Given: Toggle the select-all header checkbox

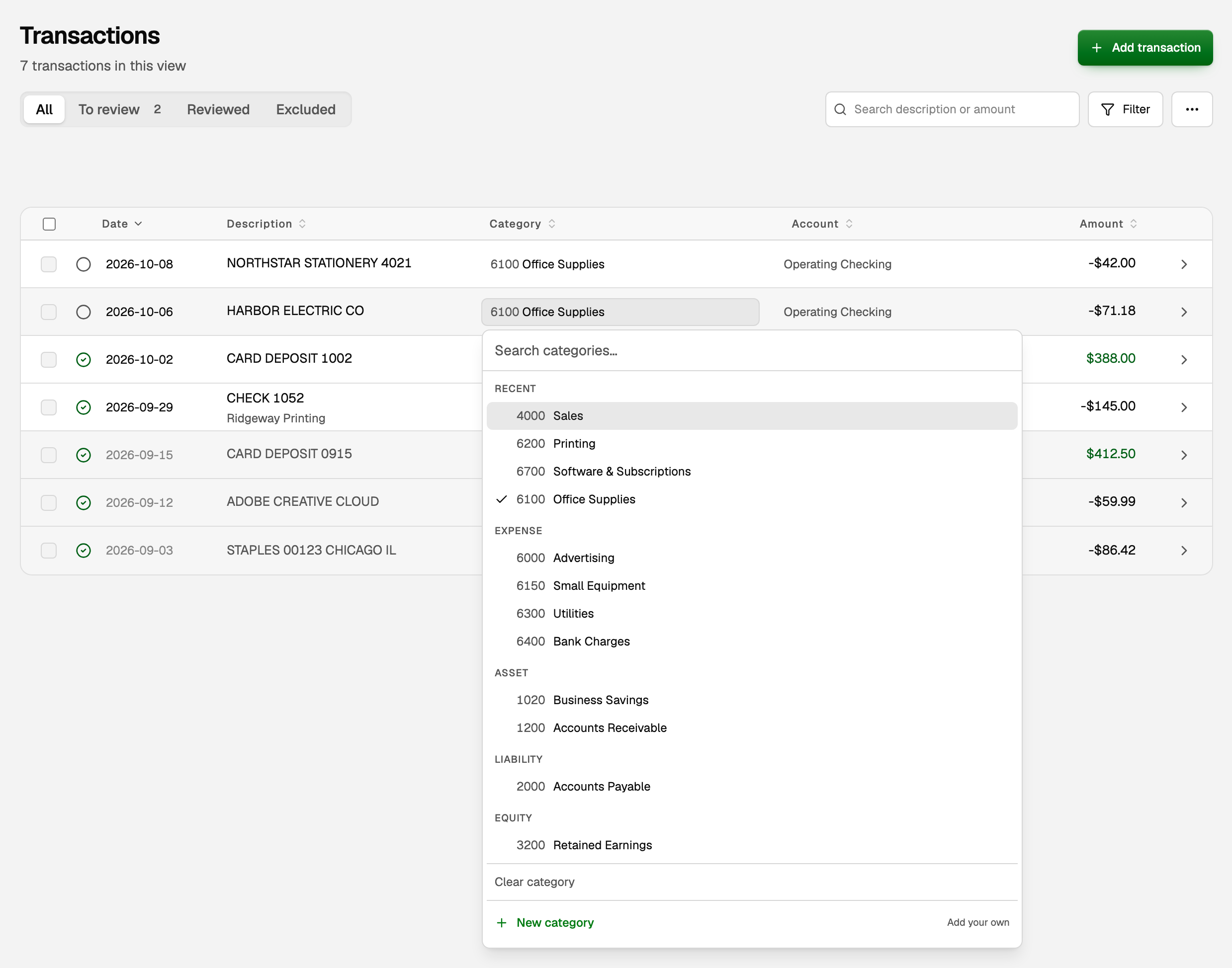Looking at the screenshot, I should [49, 224].
